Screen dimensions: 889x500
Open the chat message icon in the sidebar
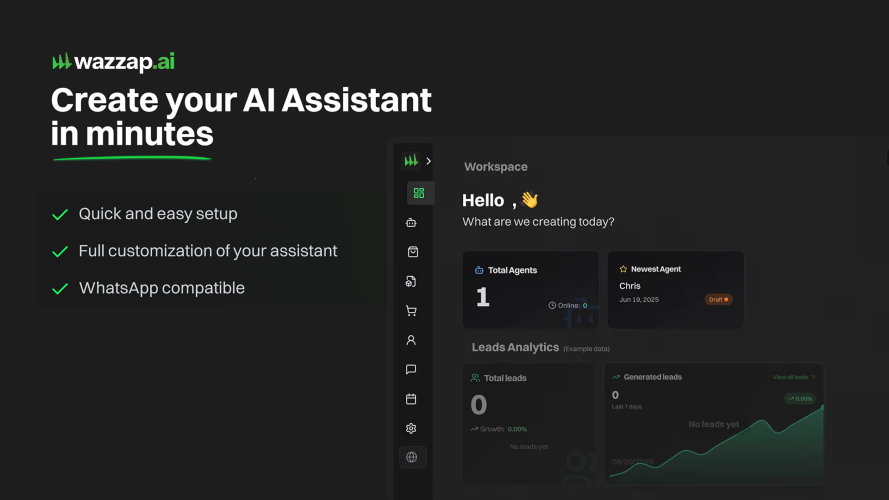(x=411, y=370)
